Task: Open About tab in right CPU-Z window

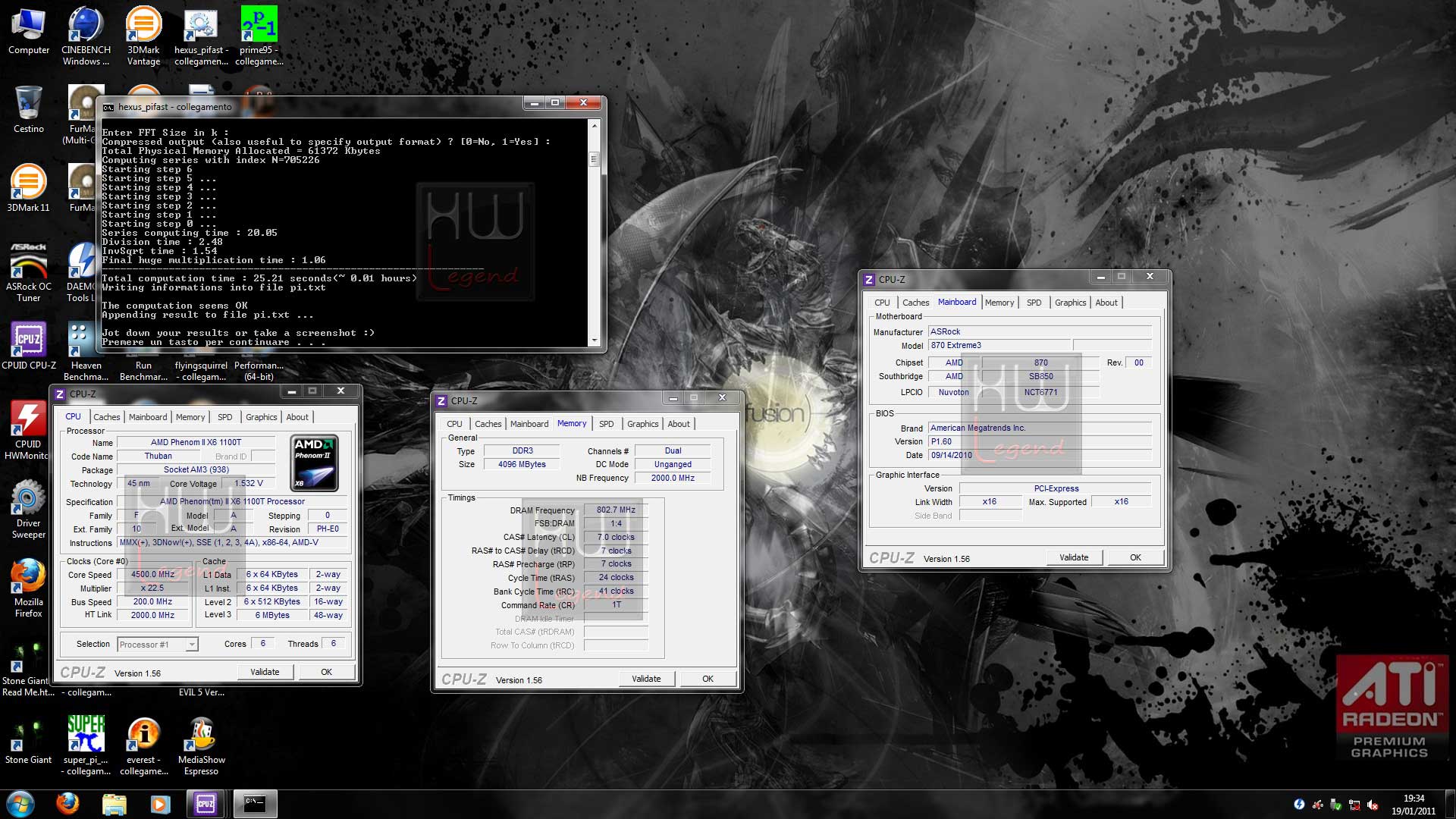Action: pyautogui.click(x=1106, y=303)
